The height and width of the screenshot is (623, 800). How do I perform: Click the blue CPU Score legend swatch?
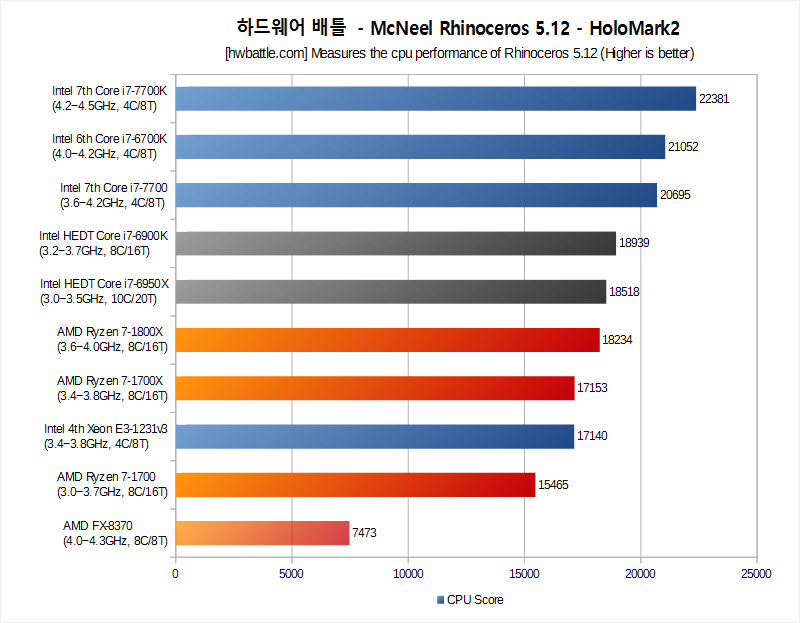(x=440, y=600)
